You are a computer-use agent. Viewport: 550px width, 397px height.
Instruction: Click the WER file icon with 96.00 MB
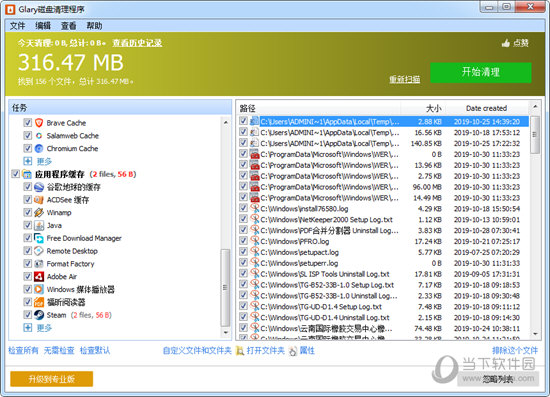click(254, 187)
